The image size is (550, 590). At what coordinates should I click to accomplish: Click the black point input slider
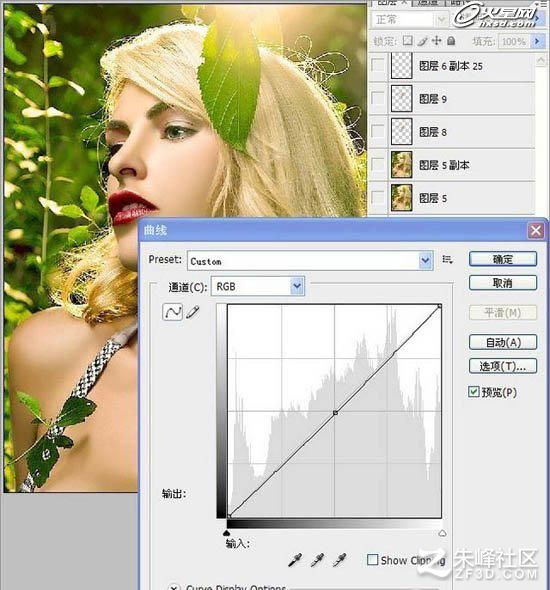[226, 533]
